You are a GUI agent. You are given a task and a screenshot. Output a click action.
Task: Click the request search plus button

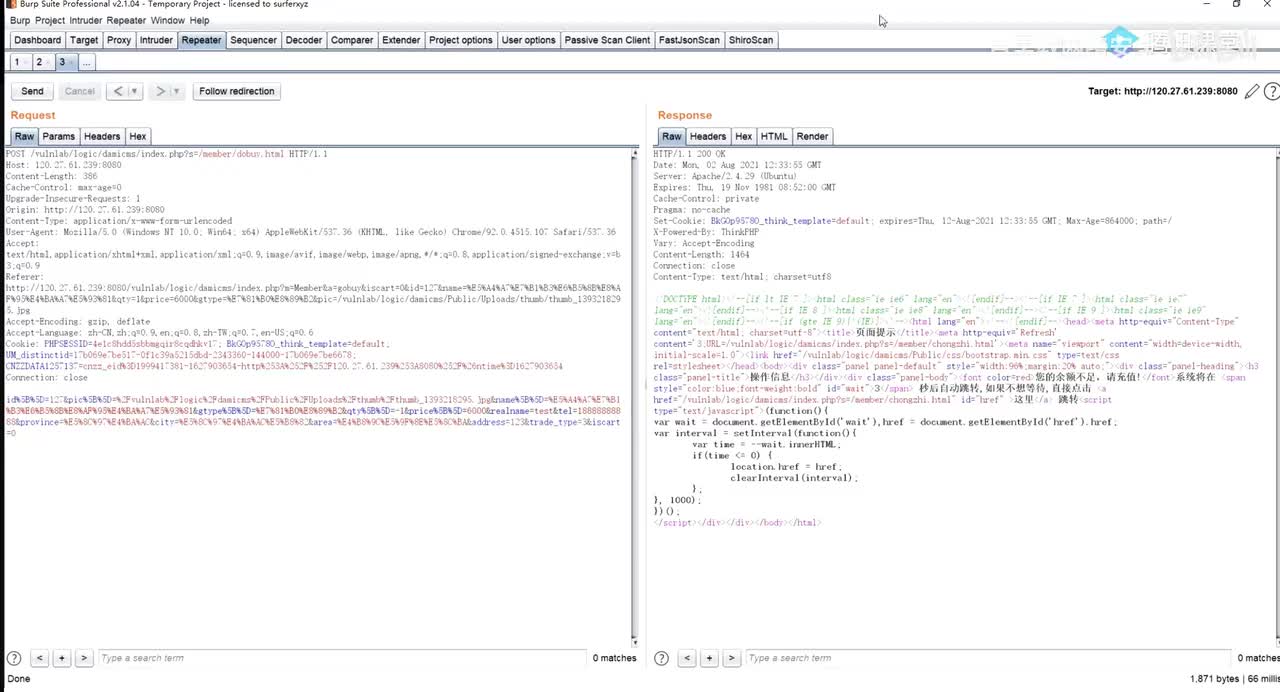[x=62, y=658]
